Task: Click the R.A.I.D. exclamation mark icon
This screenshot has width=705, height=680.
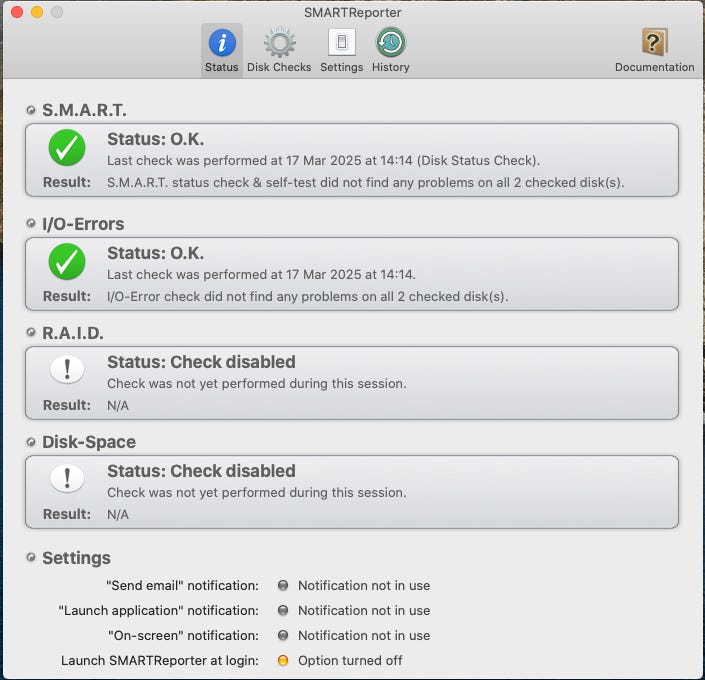Action: 67,369
